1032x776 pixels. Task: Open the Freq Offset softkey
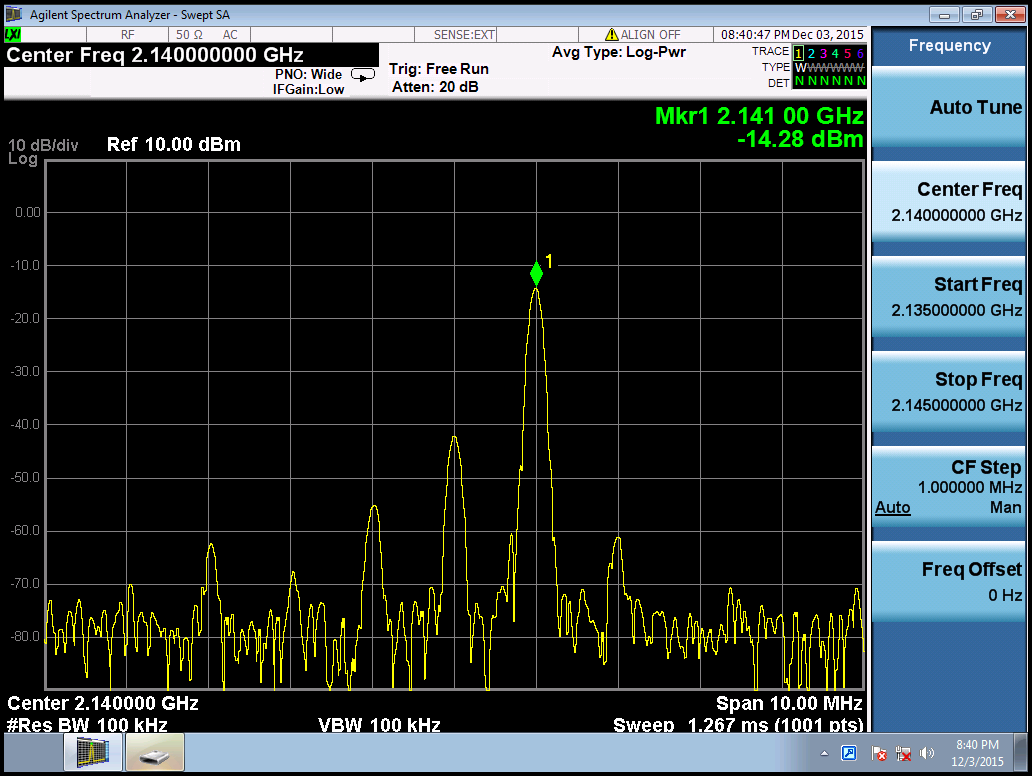click(948, 581)
